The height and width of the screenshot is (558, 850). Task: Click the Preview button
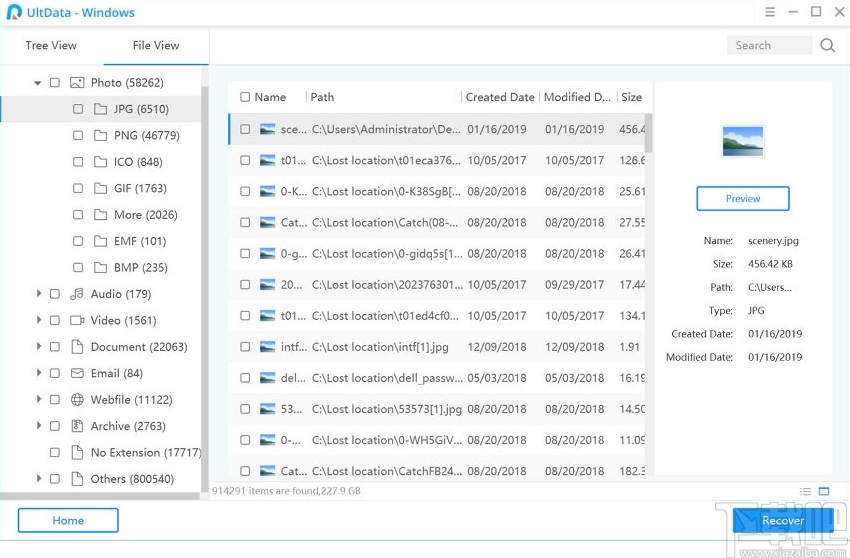point(743,198)
